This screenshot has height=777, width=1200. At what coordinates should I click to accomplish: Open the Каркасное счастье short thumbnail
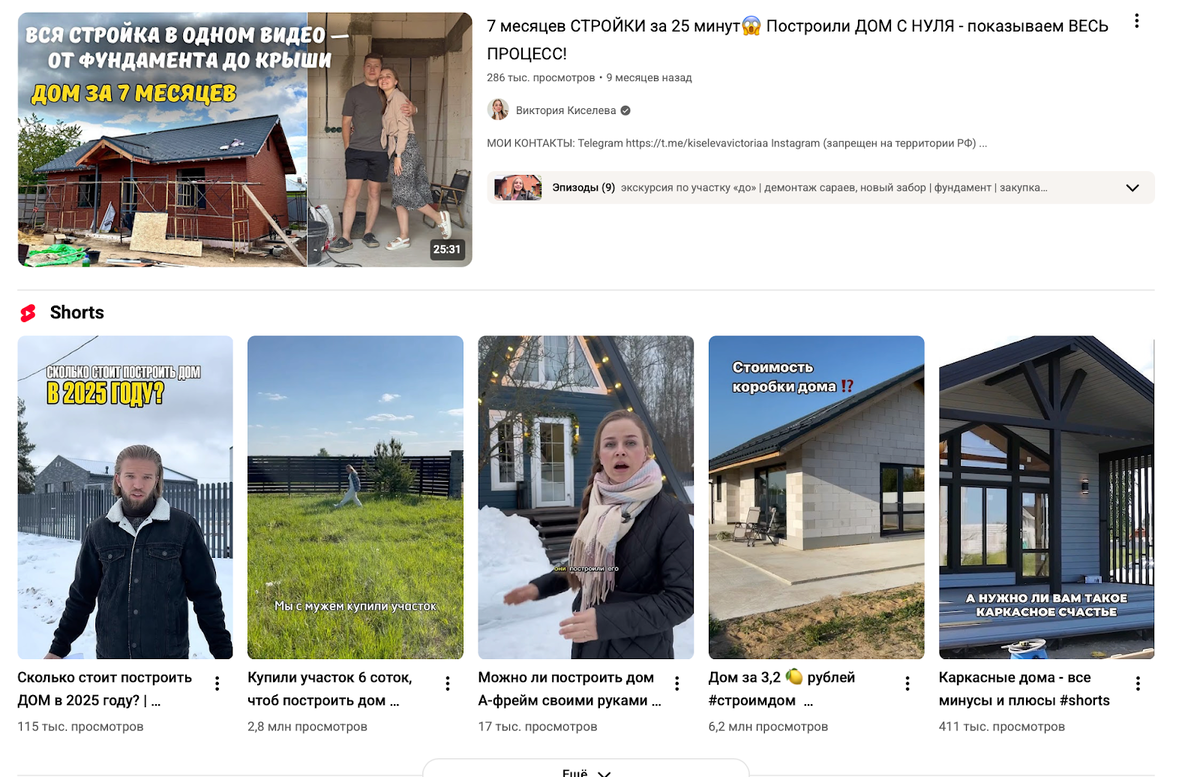1046,497
